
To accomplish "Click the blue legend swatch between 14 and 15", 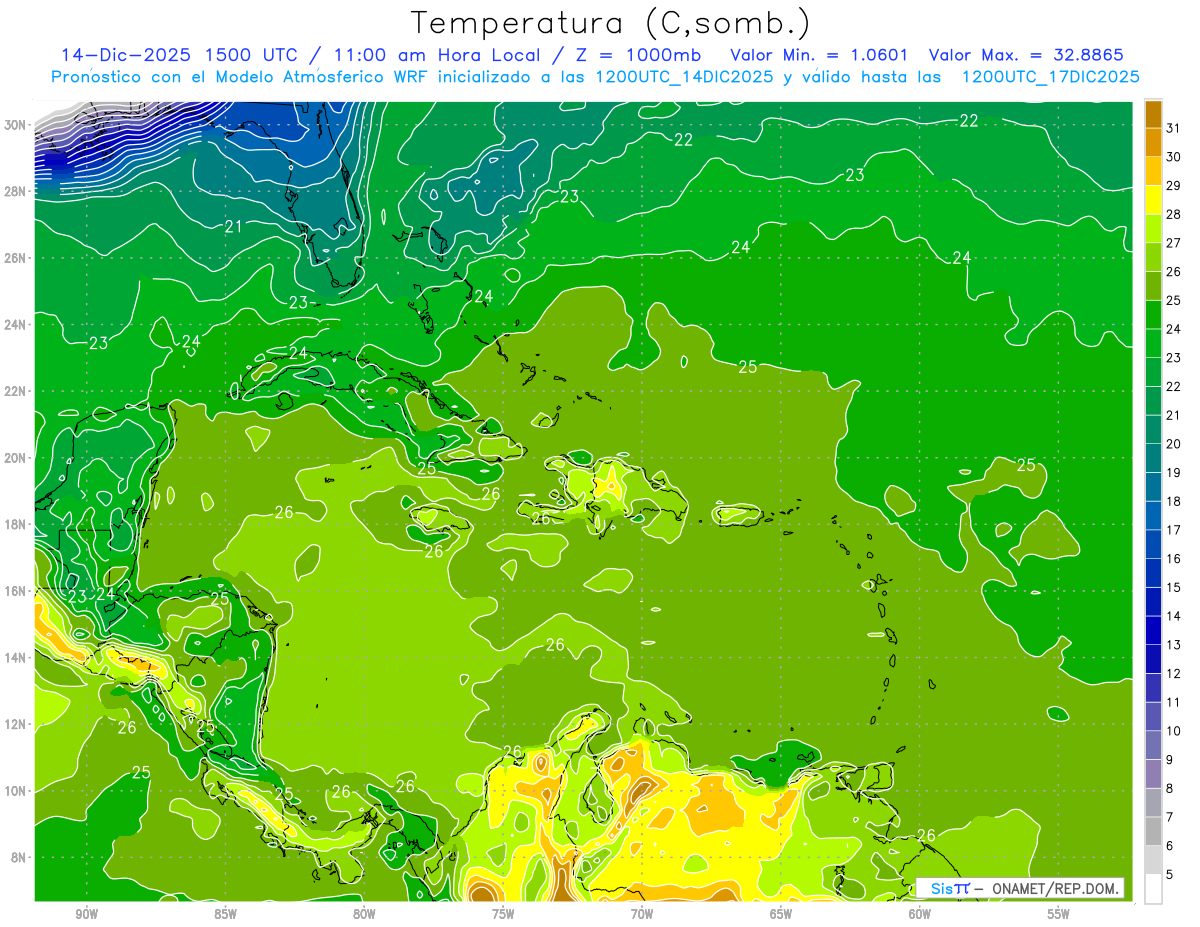I will (1153, 602).
